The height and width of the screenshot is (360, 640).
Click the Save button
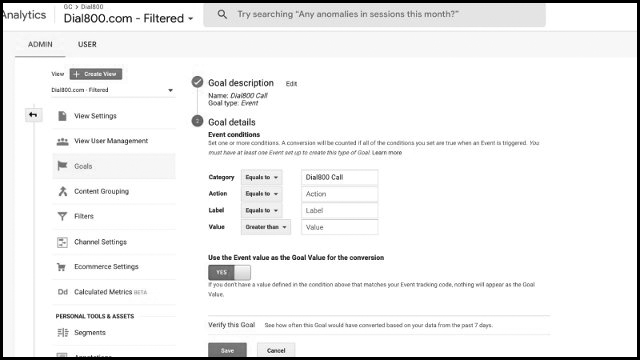(x=227, y=350)
